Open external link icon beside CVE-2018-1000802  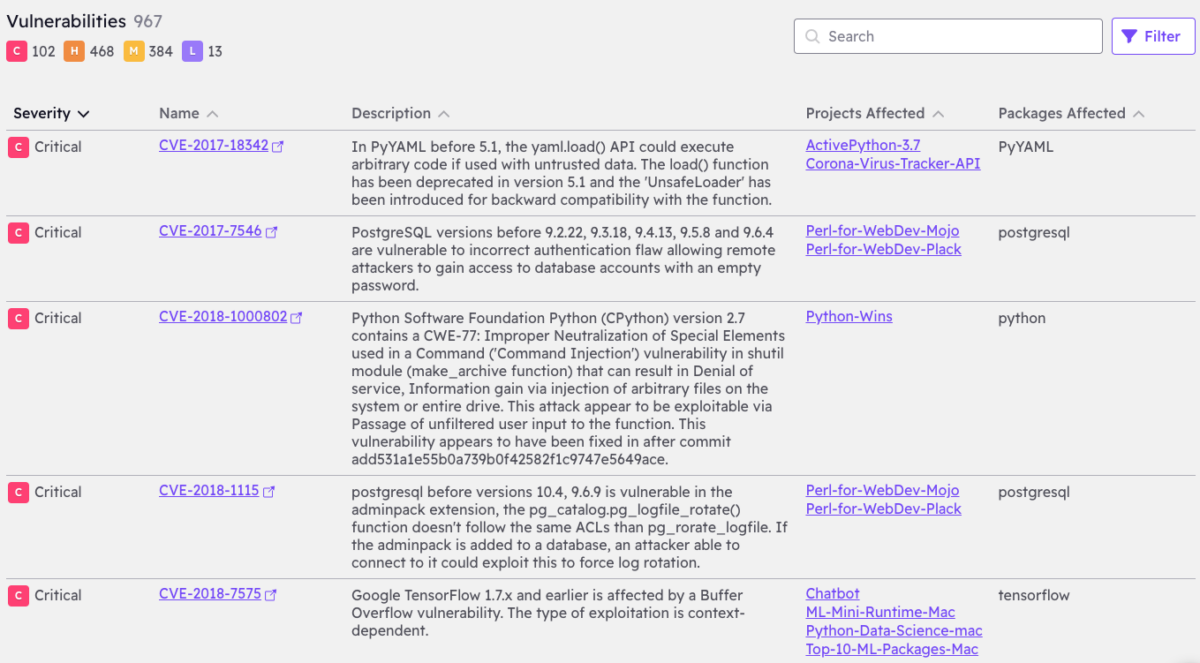pyautogui.click(x=296, y=318)
